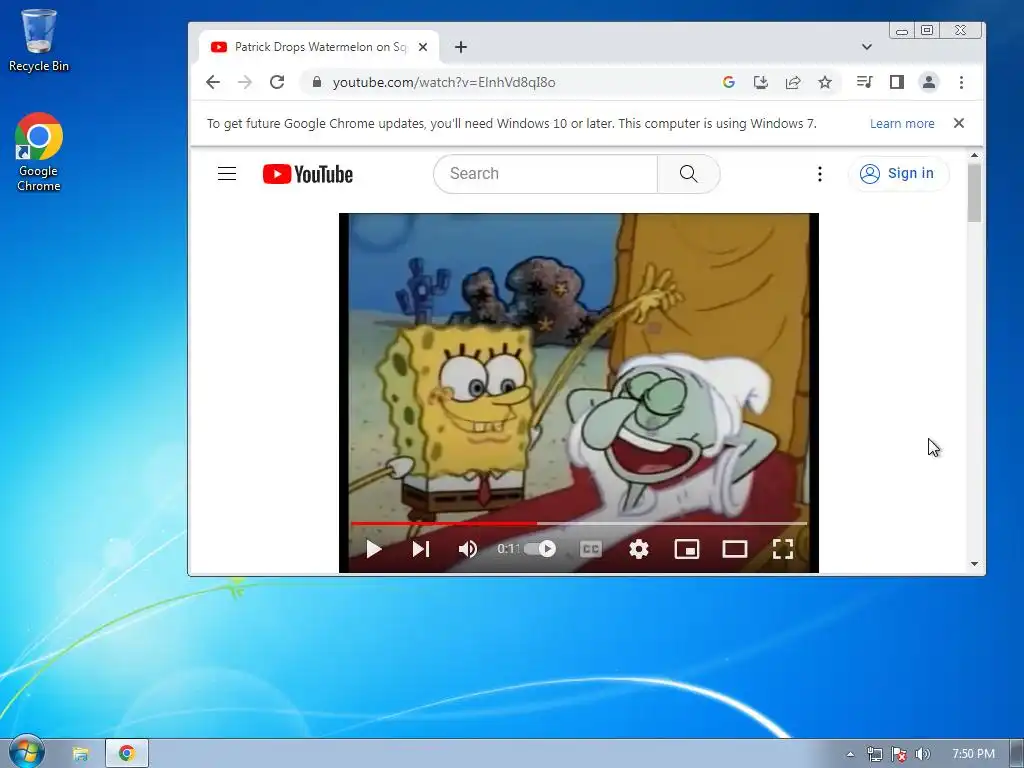Toggle the autoplay switch
1024x768 pixels.
tap(540, 549)
